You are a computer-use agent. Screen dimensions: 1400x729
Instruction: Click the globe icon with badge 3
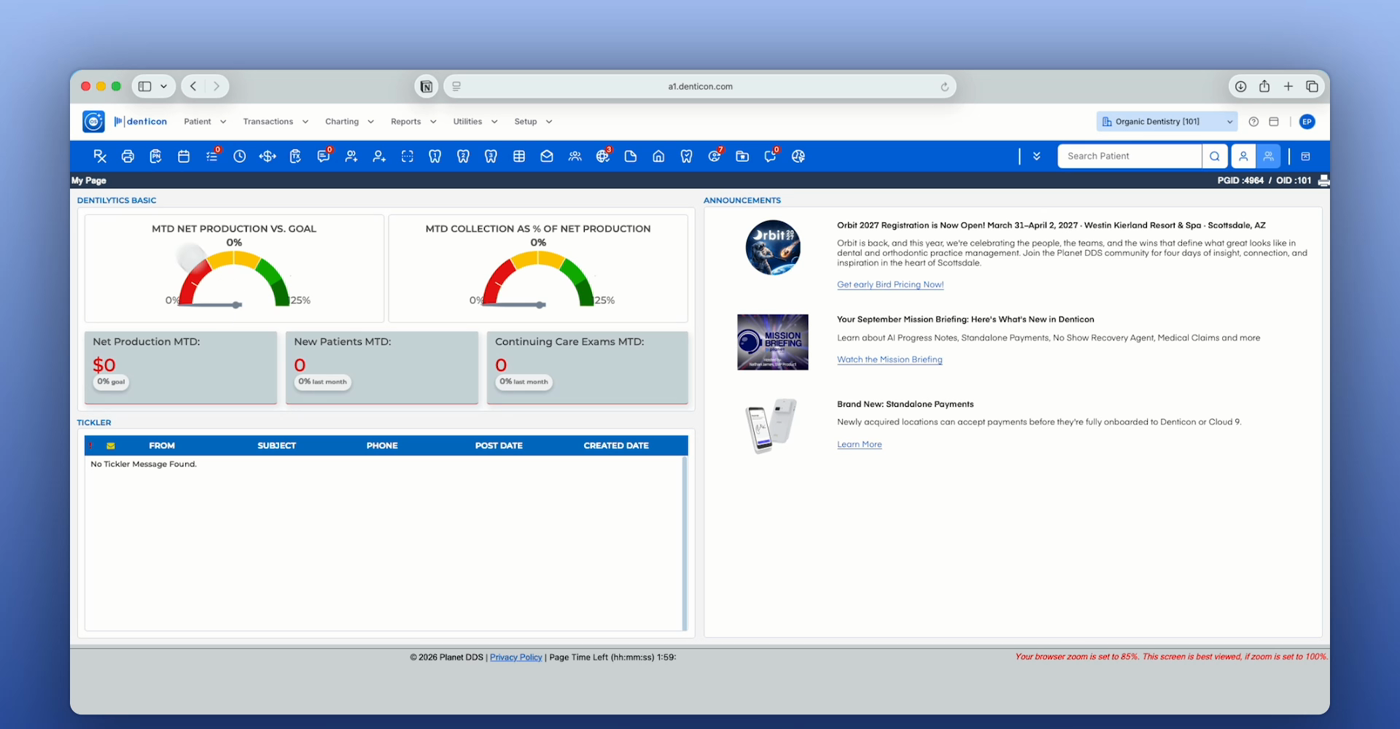click(603, 156)
